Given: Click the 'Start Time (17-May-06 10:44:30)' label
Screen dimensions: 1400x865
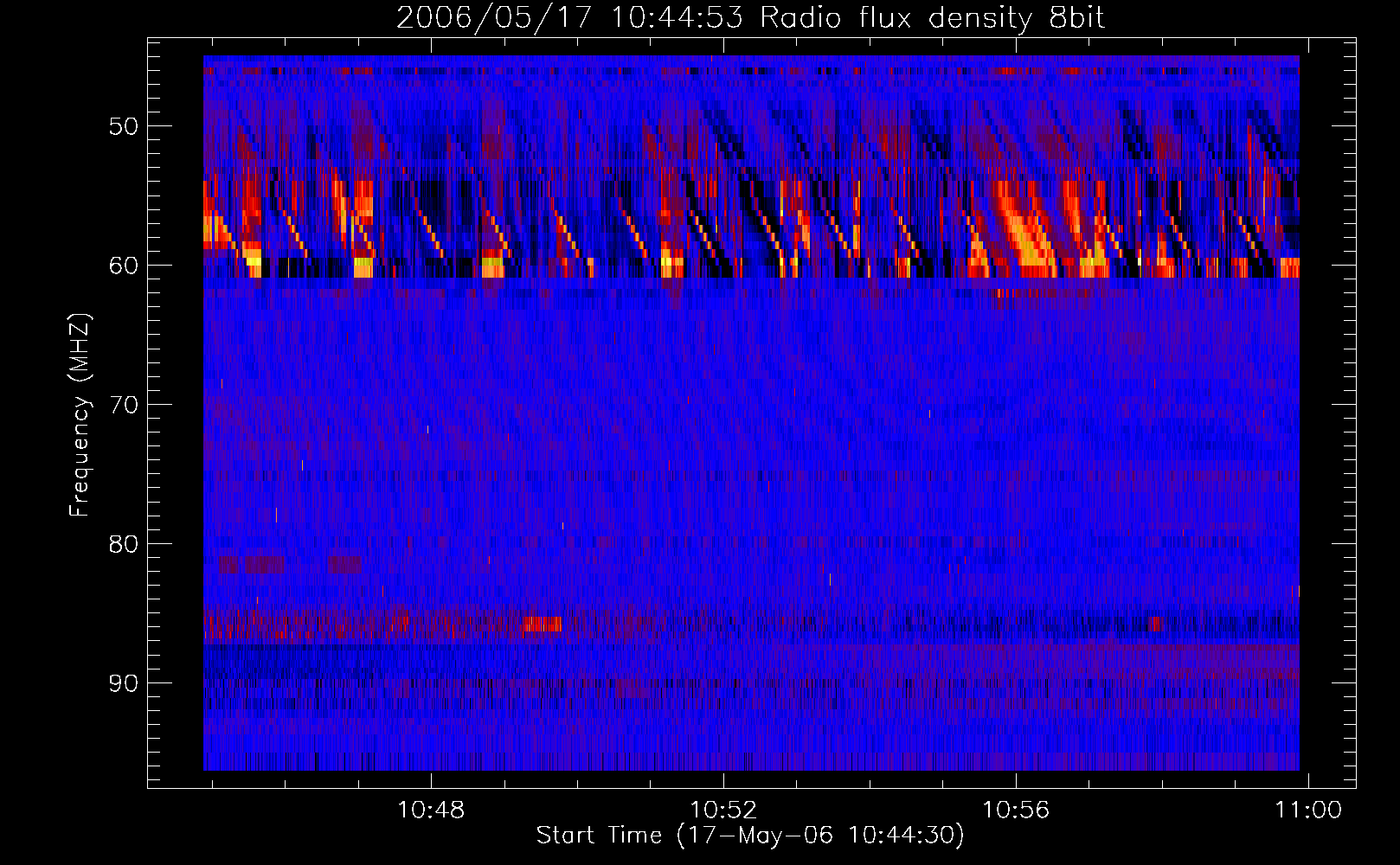Looking at the screenshot, I should [749, 836].
